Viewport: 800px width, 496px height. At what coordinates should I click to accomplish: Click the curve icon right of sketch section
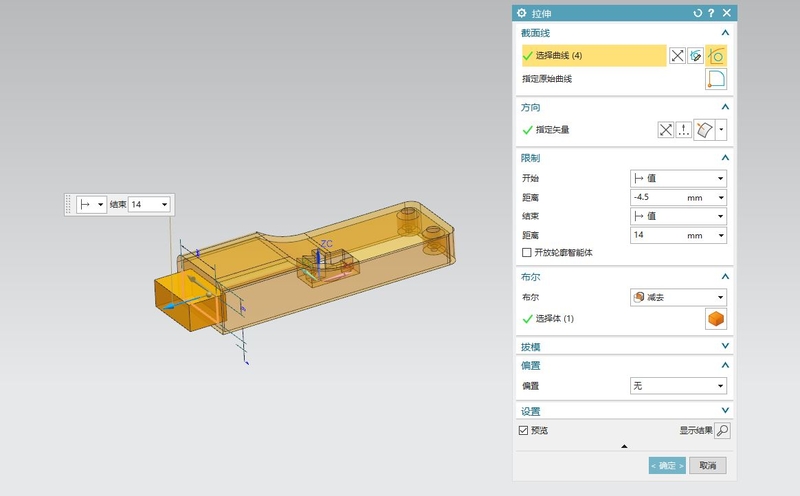tap(717, 56)
